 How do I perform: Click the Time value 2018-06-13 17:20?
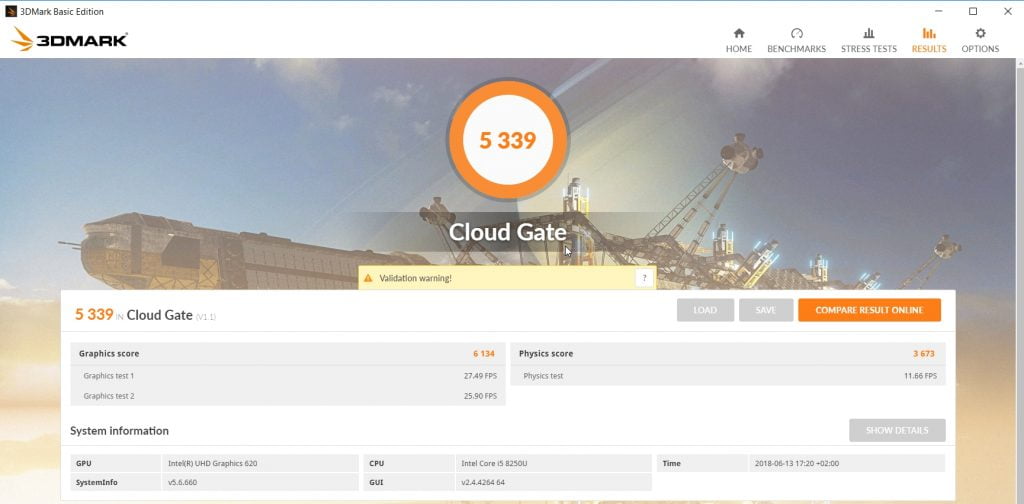click(797, 464)
